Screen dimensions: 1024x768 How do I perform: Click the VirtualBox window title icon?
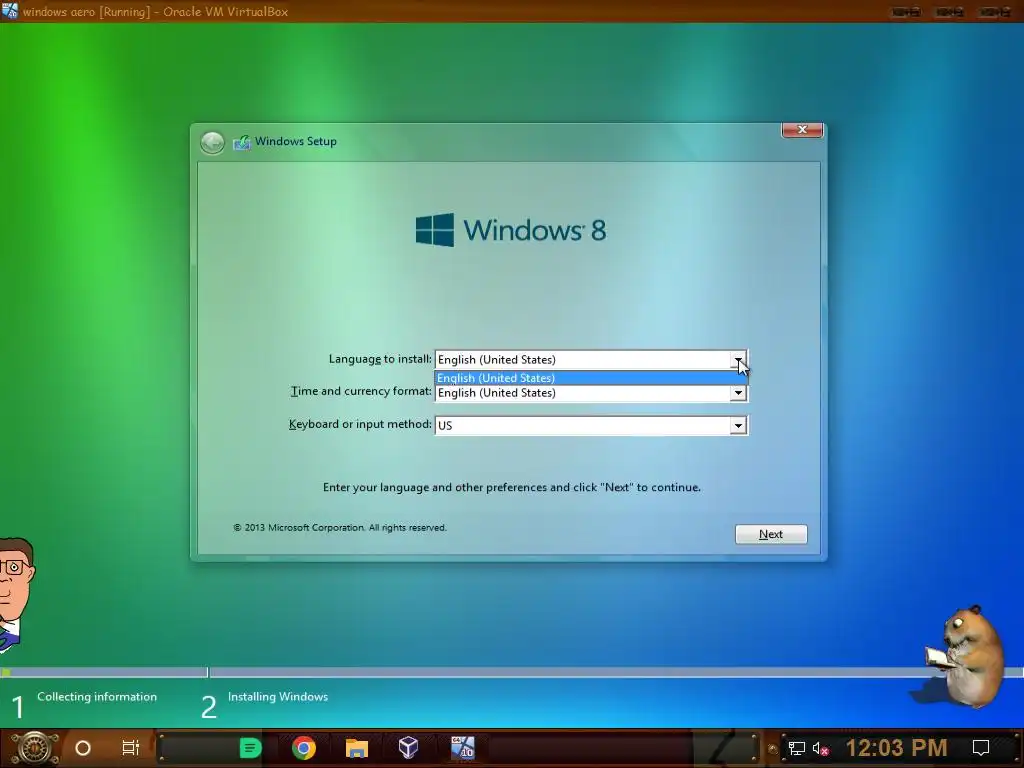(9, 11)
